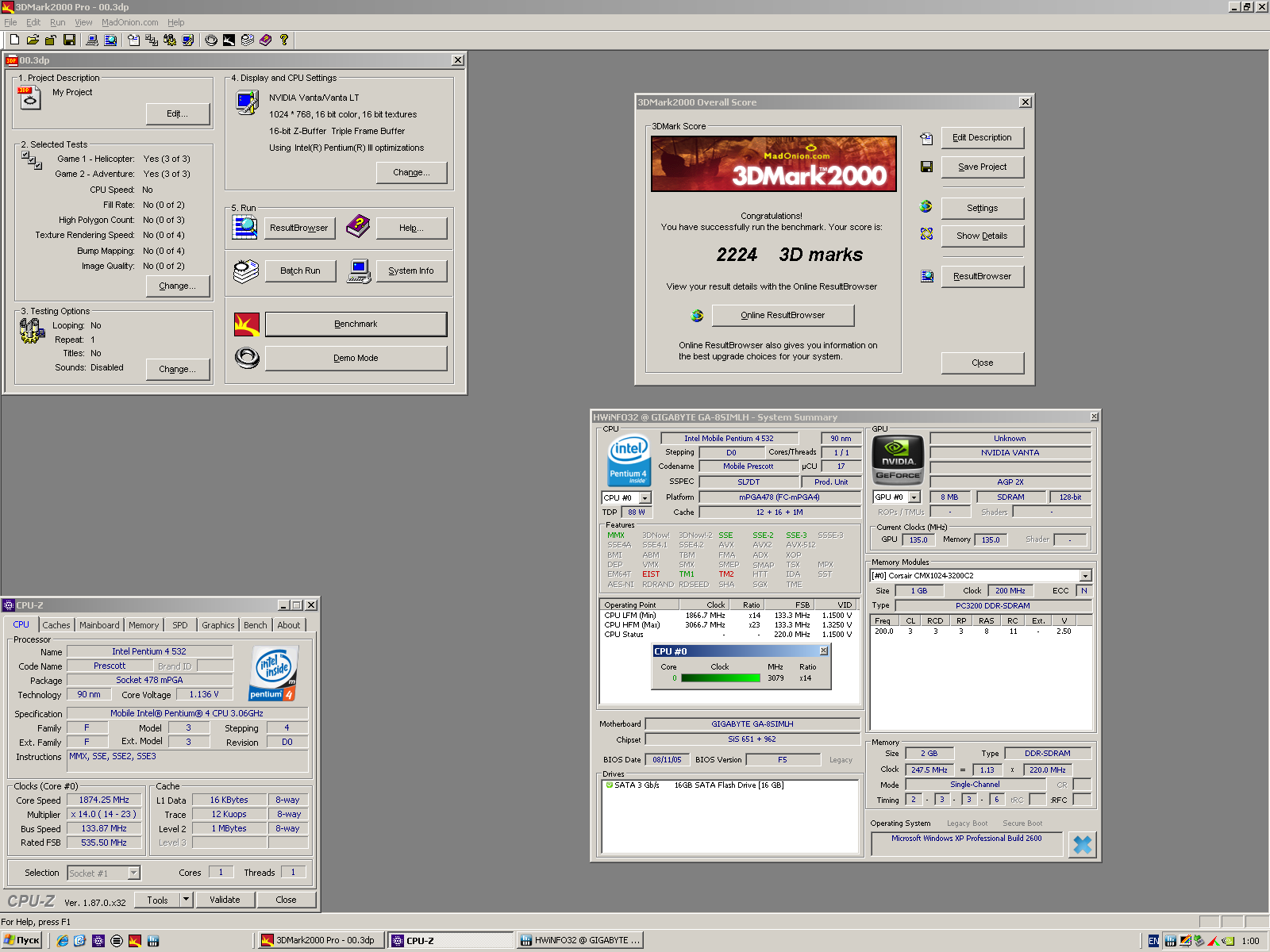Switch to the Caches tab in CPU-Z

pyautogui.click(x=56, y=625)
